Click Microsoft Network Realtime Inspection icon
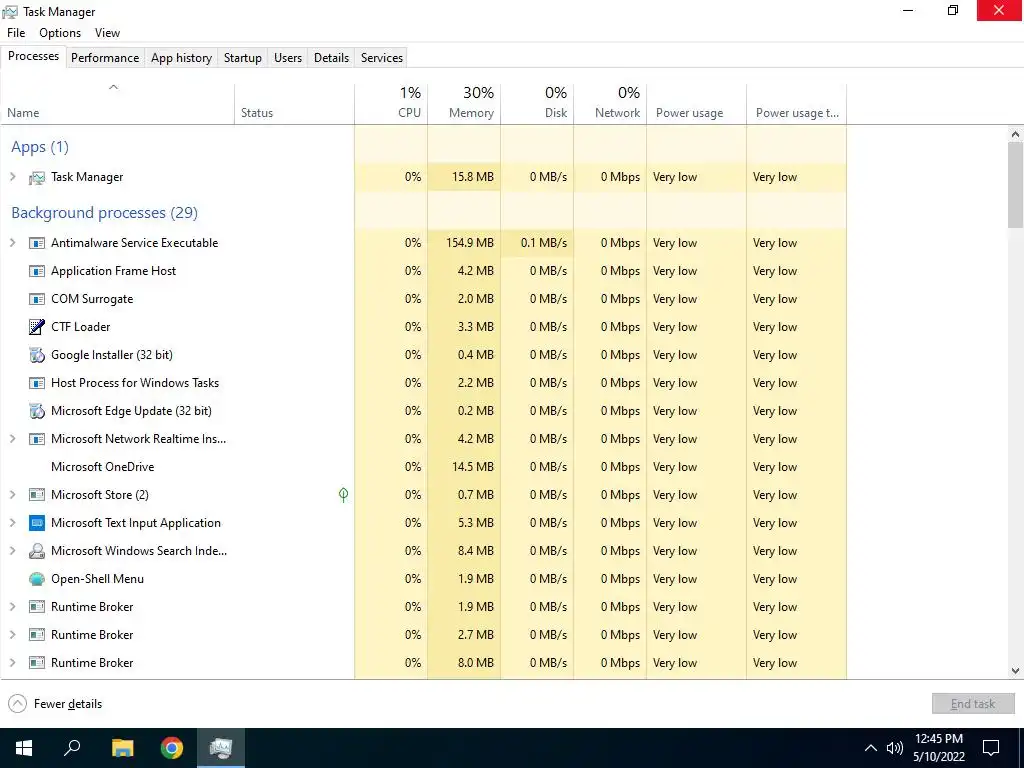This screenshot has width=1024, height=768. point(37,439)
